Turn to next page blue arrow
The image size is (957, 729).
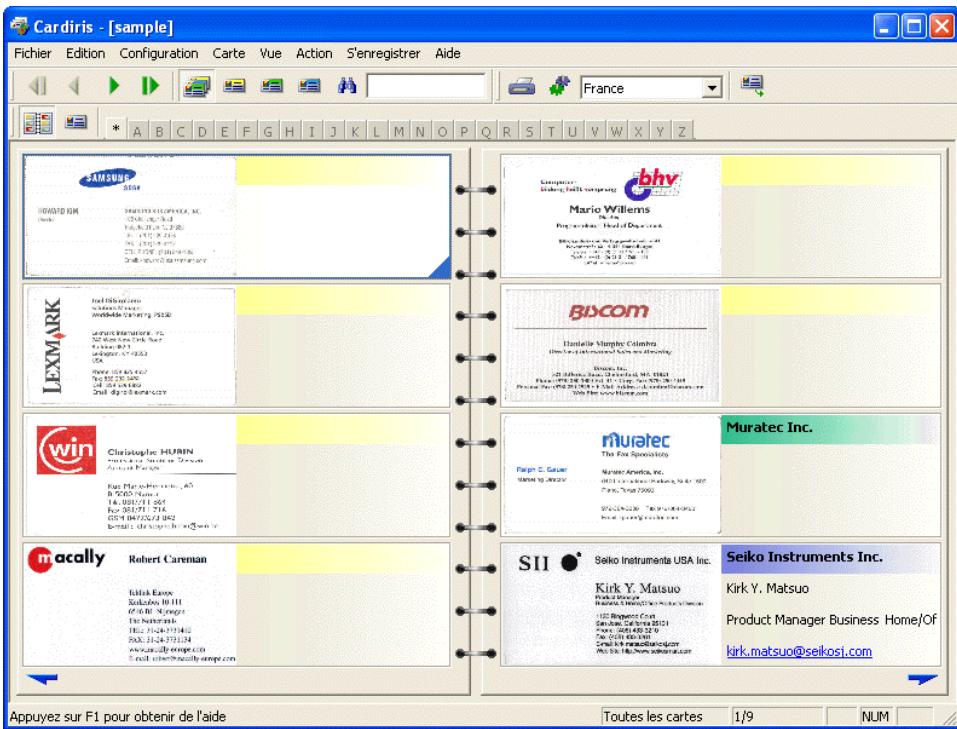pyautogui.click(x=922, y=679)
